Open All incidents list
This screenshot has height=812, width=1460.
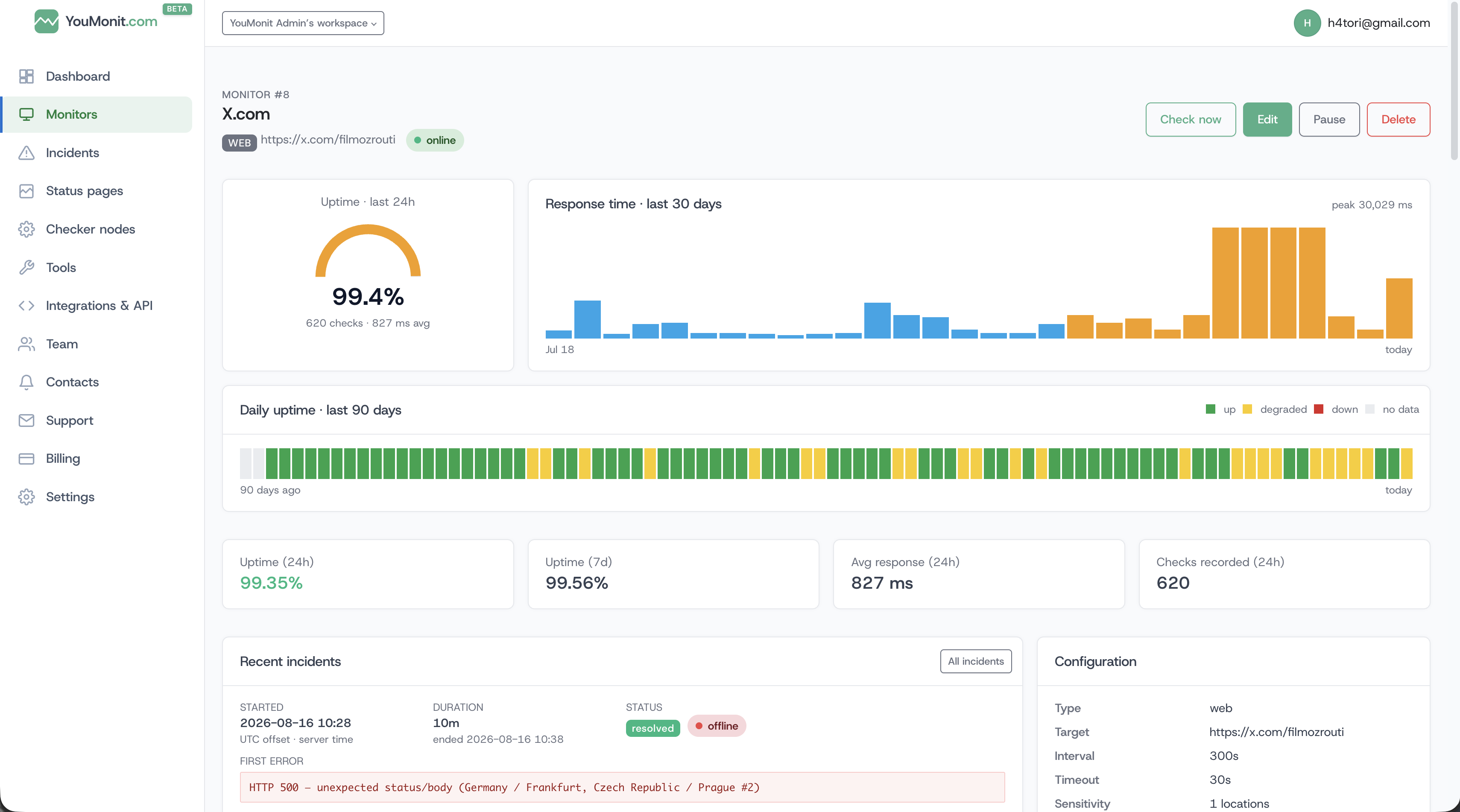pos(975,661)
